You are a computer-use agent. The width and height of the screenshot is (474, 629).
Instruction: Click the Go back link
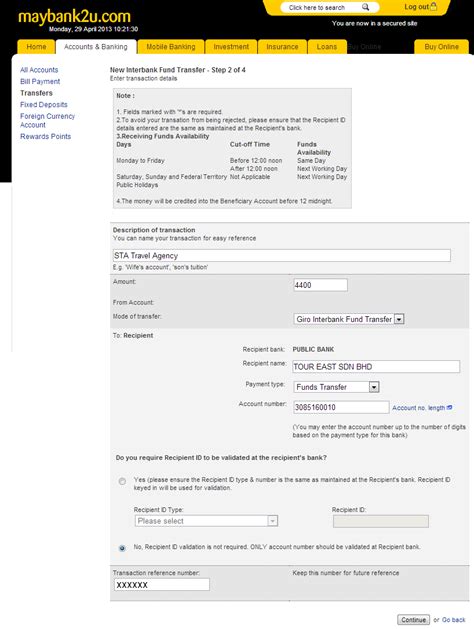point(454,620)
